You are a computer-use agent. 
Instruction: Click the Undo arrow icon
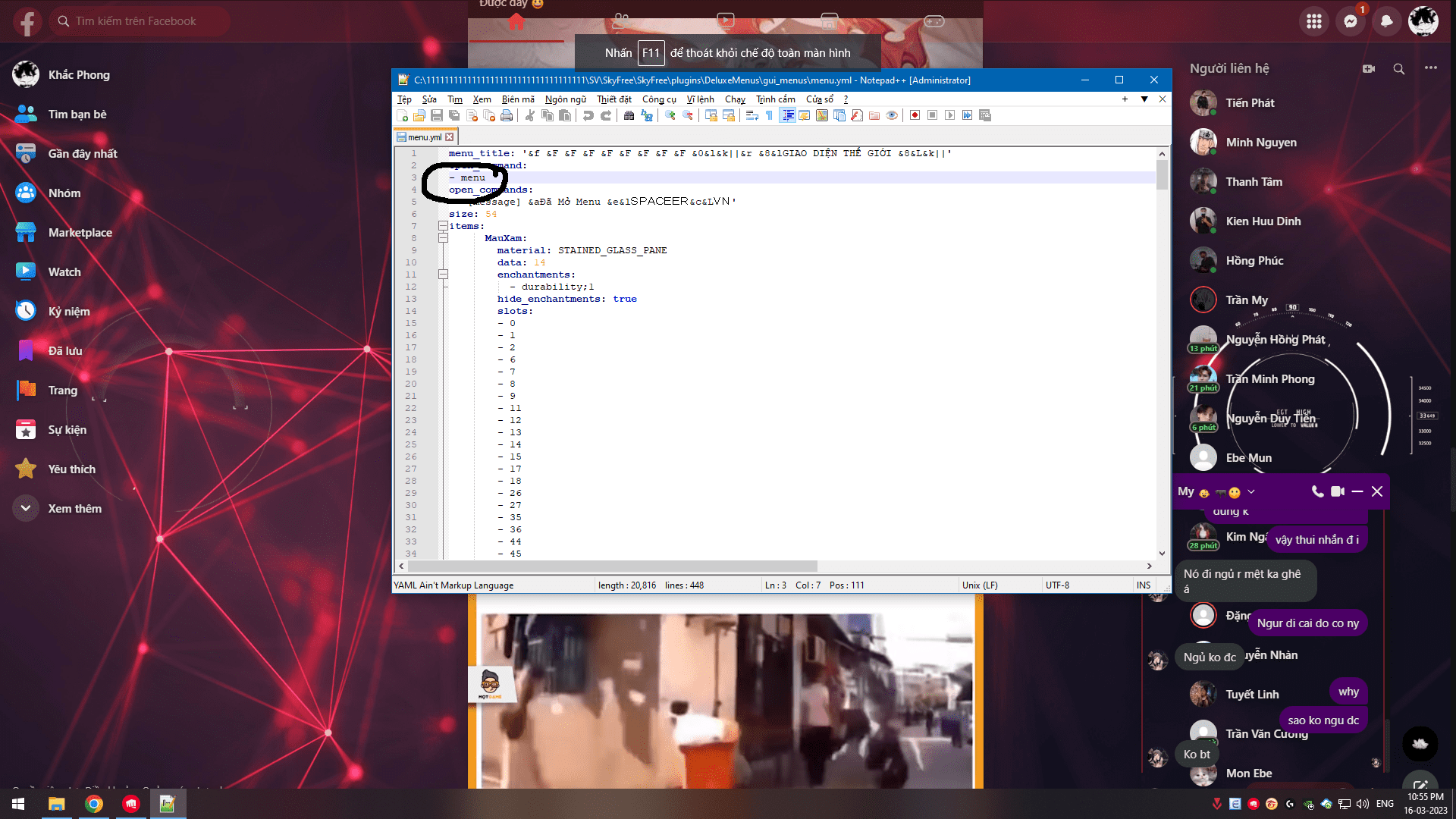point(588,115)
